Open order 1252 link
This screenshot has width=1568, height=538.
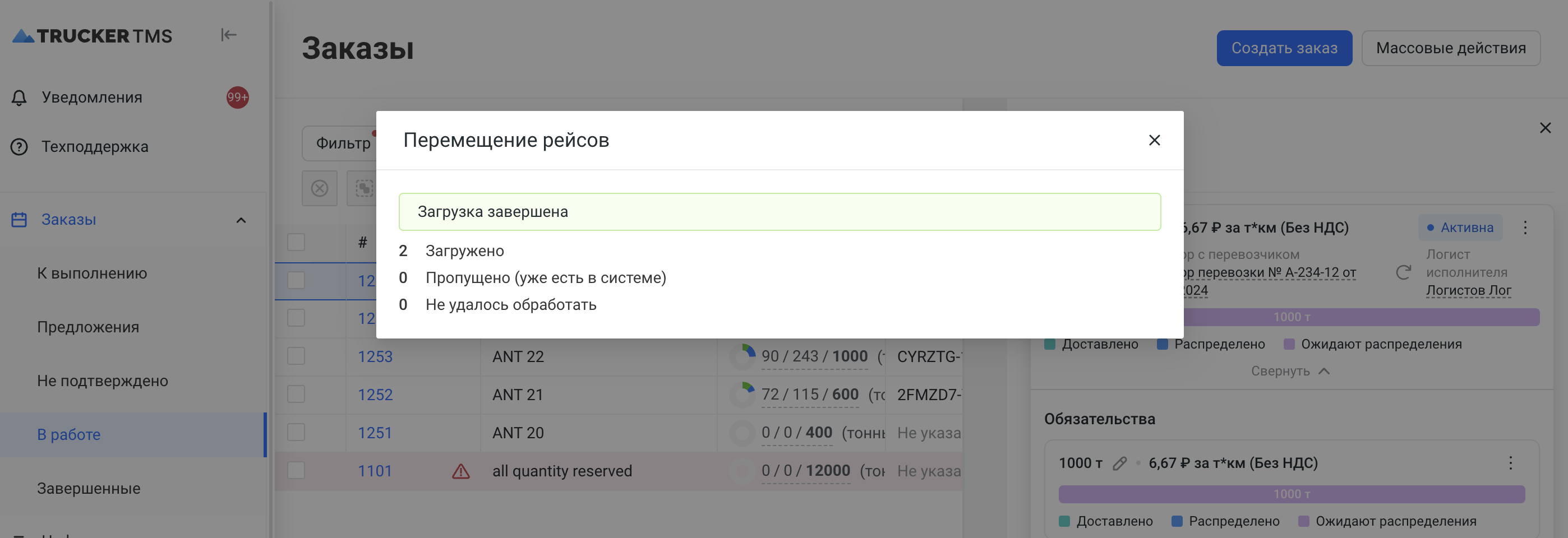[x=375, y=395]
